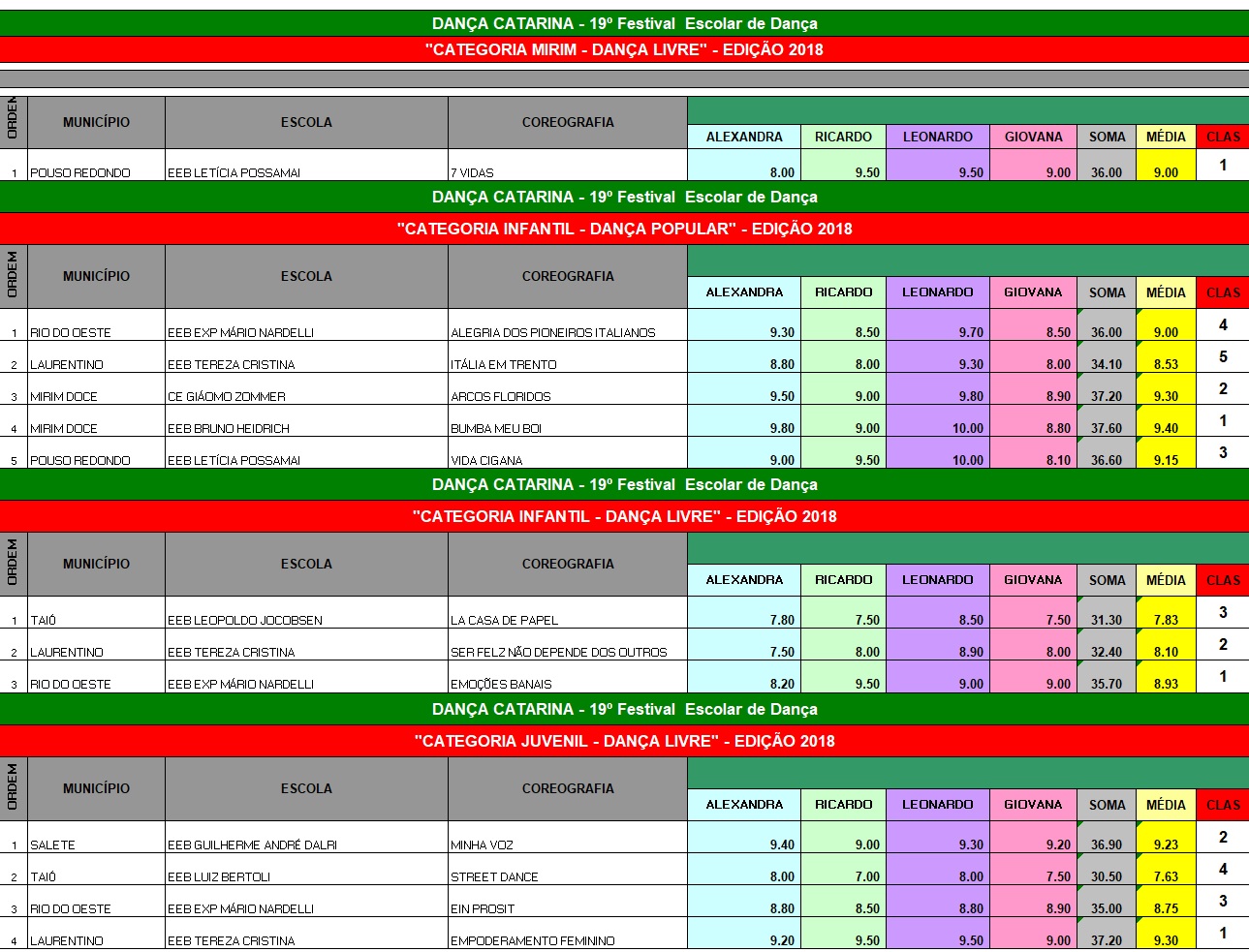This screenshot has height=952, width=1249.
Task: Click the yellow média cell showing 7.63
Action: [1166, 871]
